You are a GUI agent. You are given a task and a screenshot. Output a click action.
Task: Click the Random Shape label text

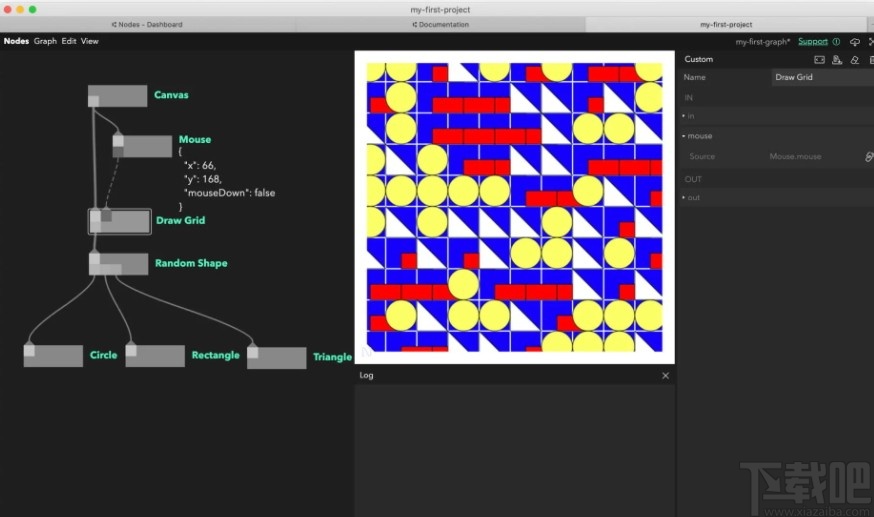click(191, 263)
